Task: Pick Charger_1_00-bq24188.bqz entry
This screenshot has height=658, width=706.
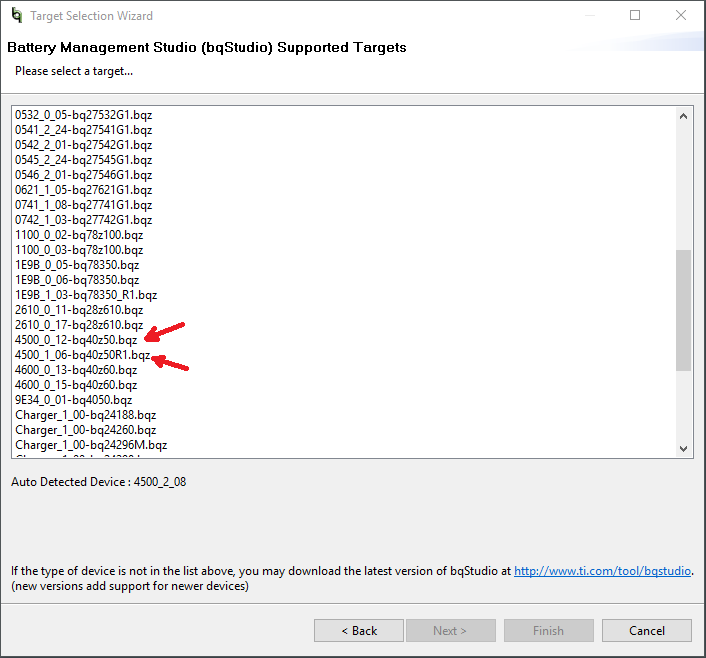Action: [x=86, y=415]
